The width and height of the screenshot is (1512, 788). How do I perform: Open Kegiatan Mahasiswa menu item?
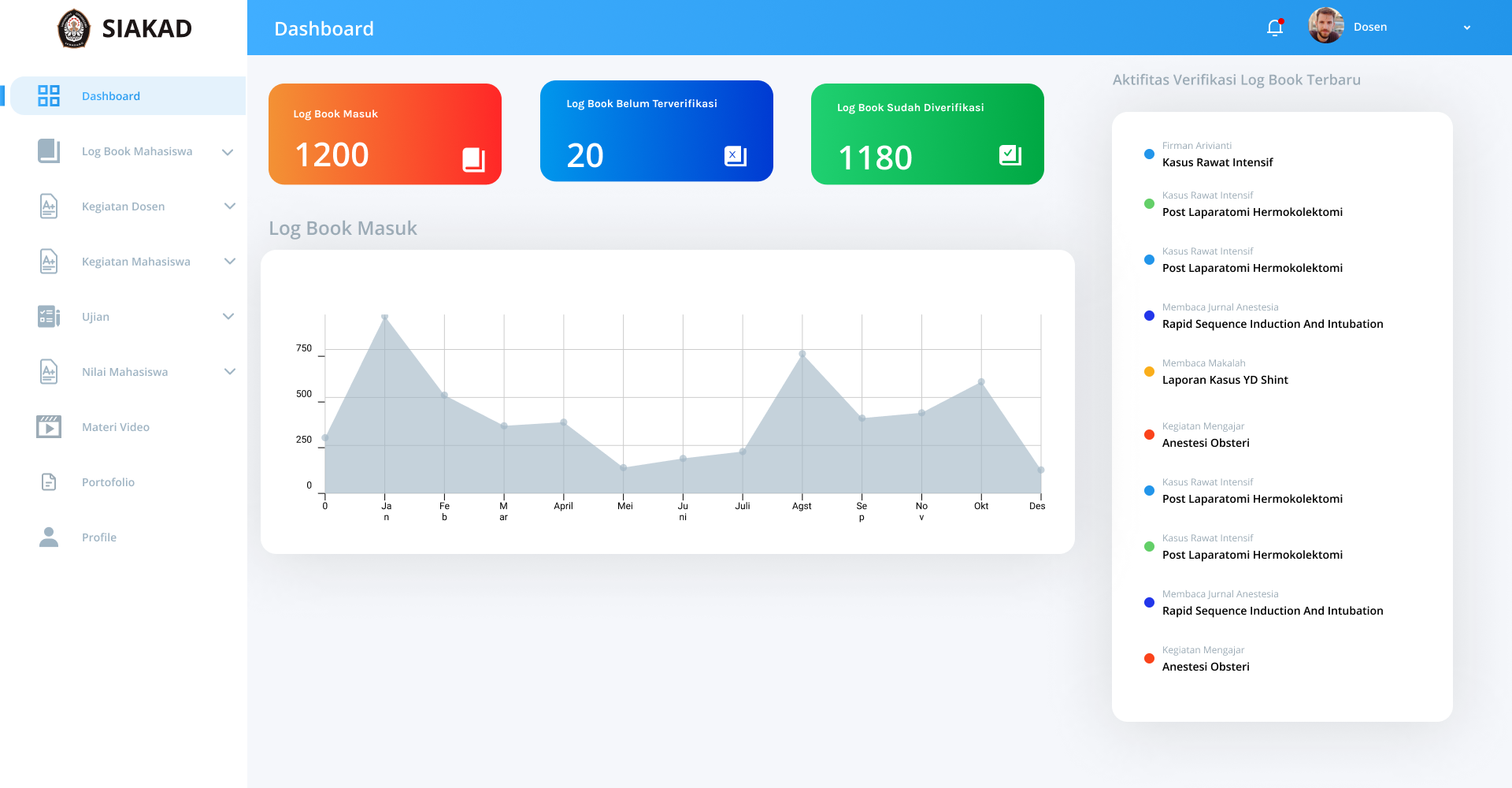click(x=136, y=262)
